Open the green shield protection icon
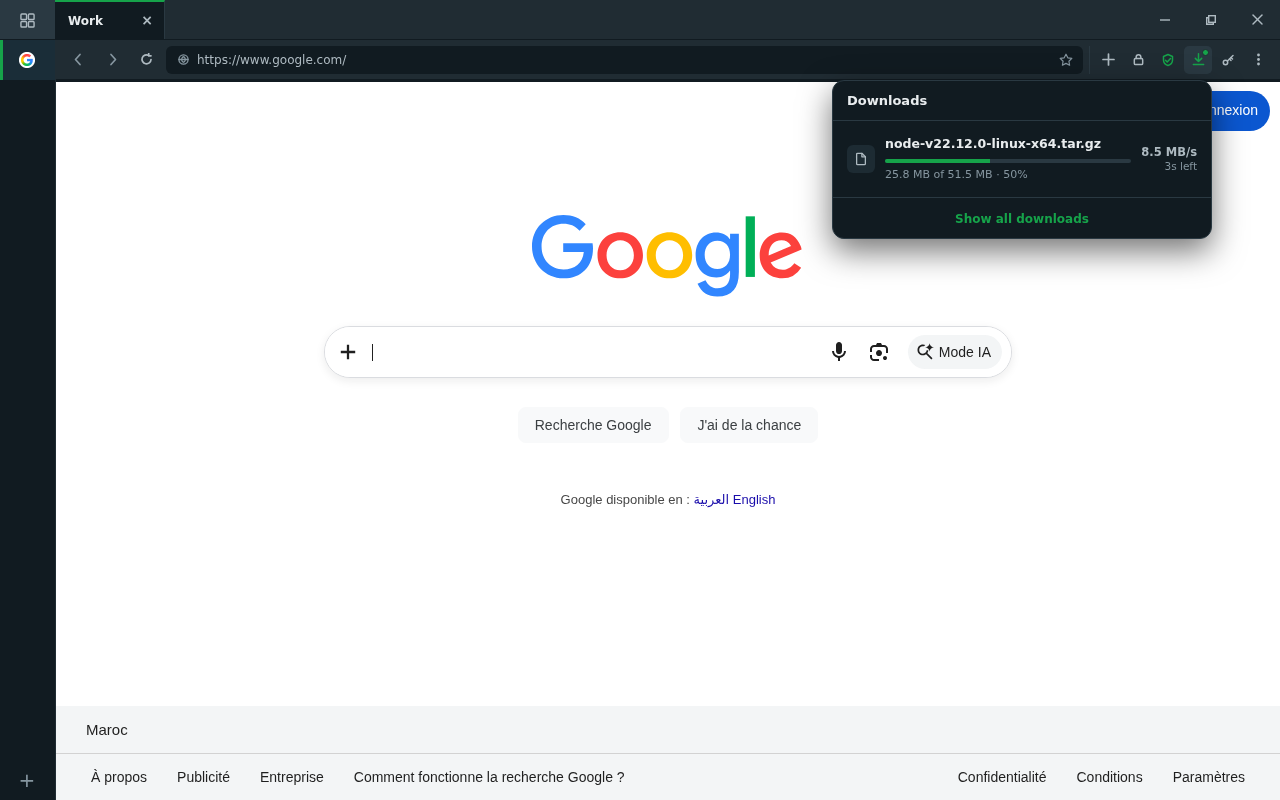1280x800 pixels. [1168, 60]
